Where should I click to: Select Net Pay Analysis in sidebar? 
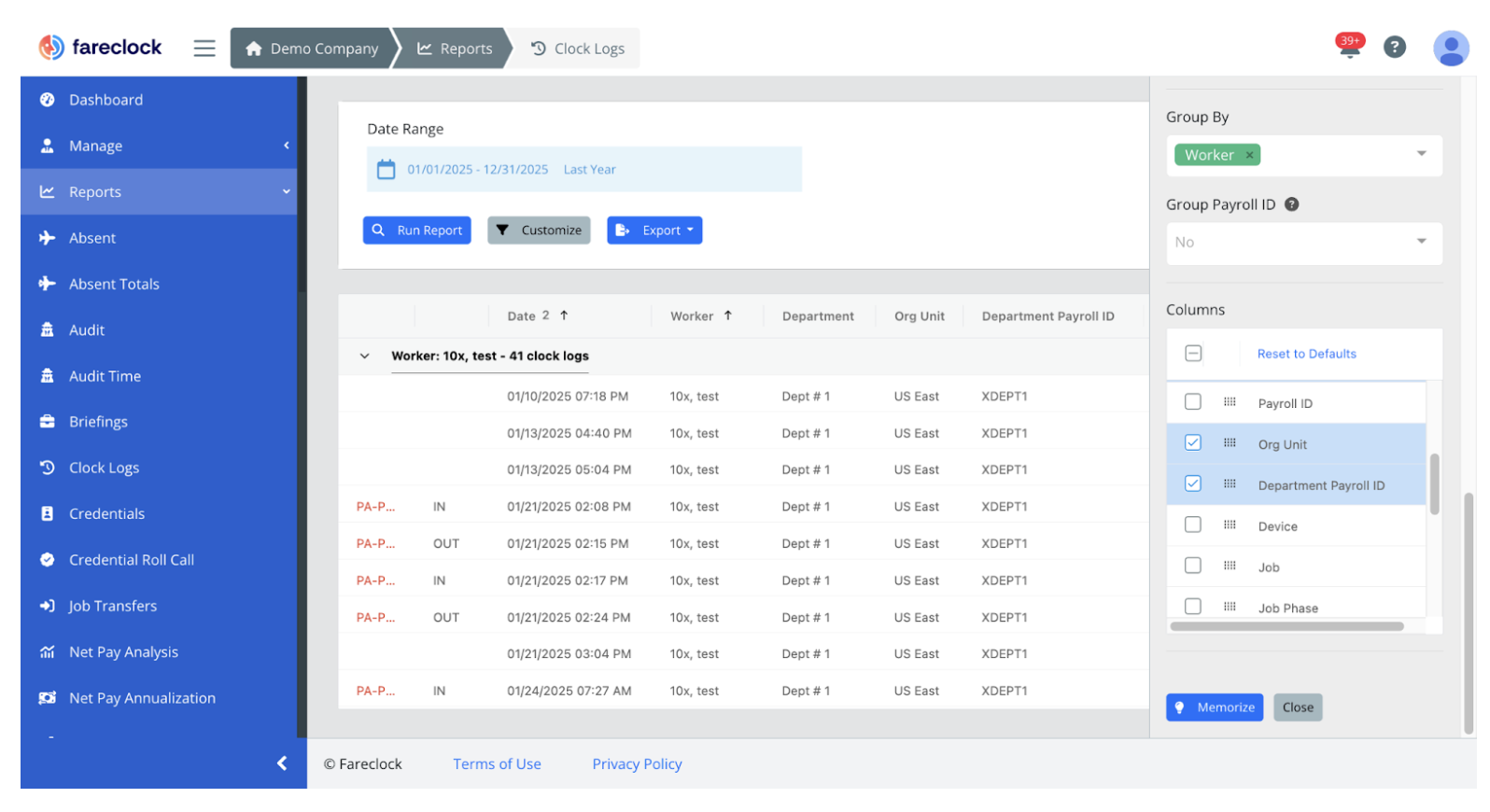coord(123,651)
